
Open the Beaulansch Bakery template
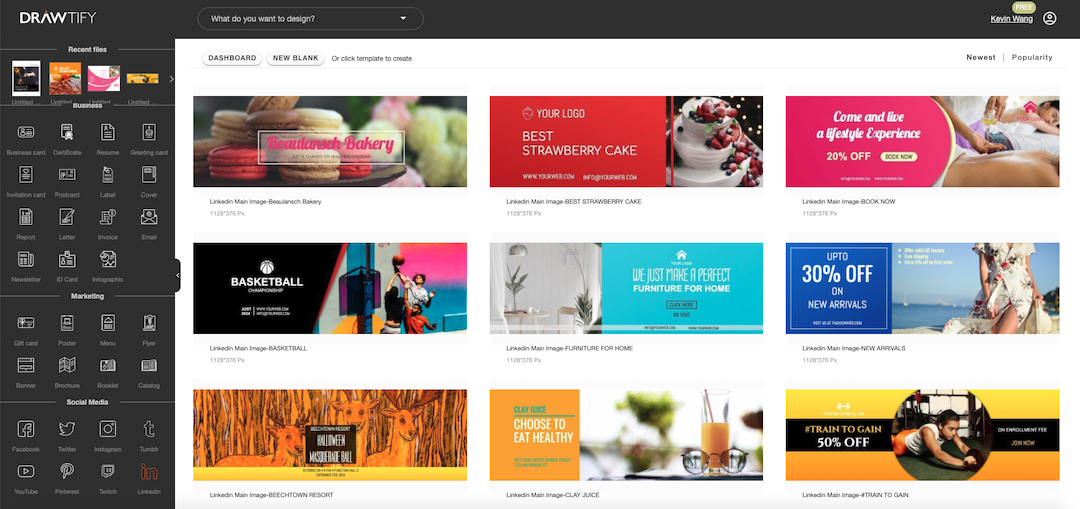[x=330, y=141]
